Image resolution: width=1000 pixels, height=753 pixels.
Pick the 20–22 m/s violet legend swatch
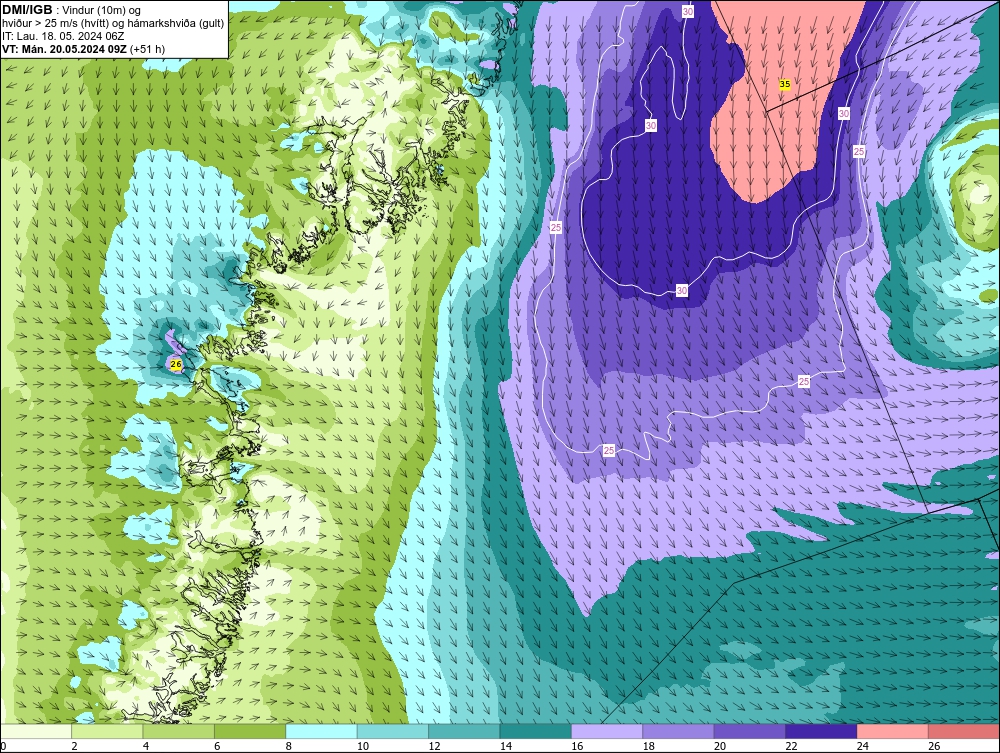[x=750, y=731]
